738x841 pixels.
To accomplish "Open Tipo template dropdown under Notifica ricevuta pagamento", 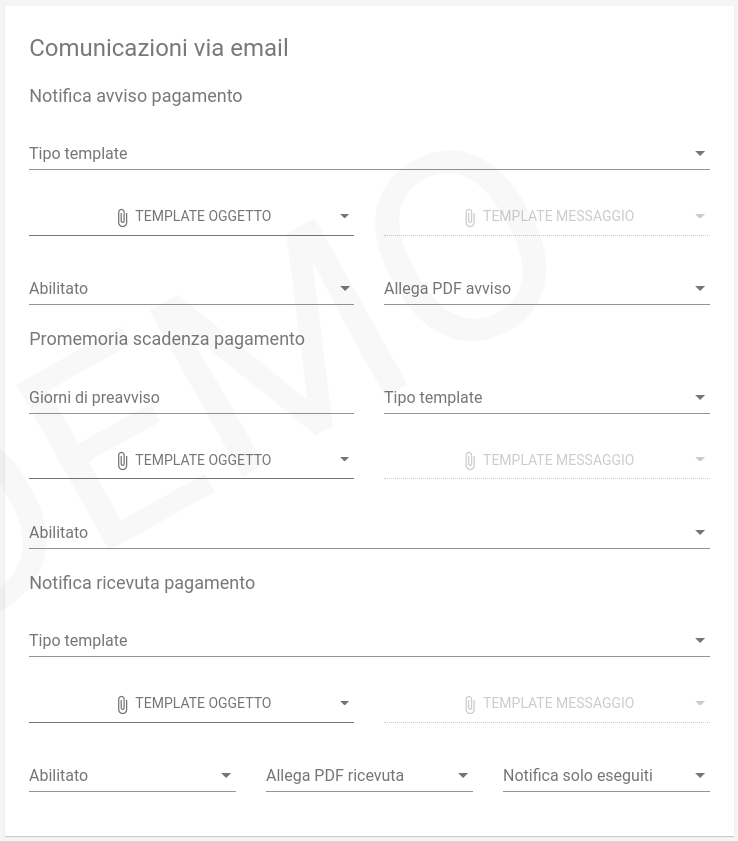I will pyautogui.click(x=369, y=640).
